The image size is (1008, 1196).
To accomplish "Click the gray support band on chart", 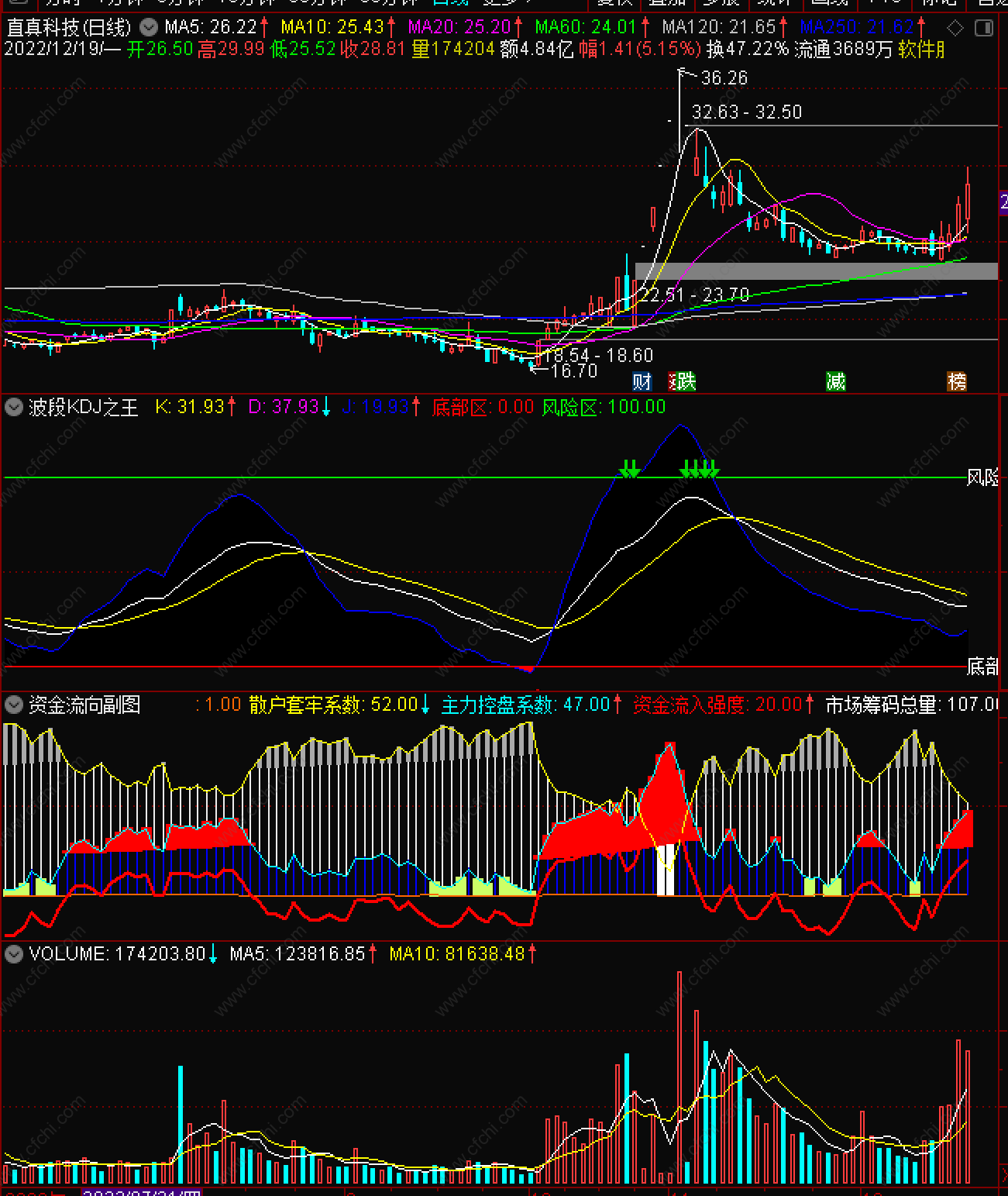I will 817,271.
